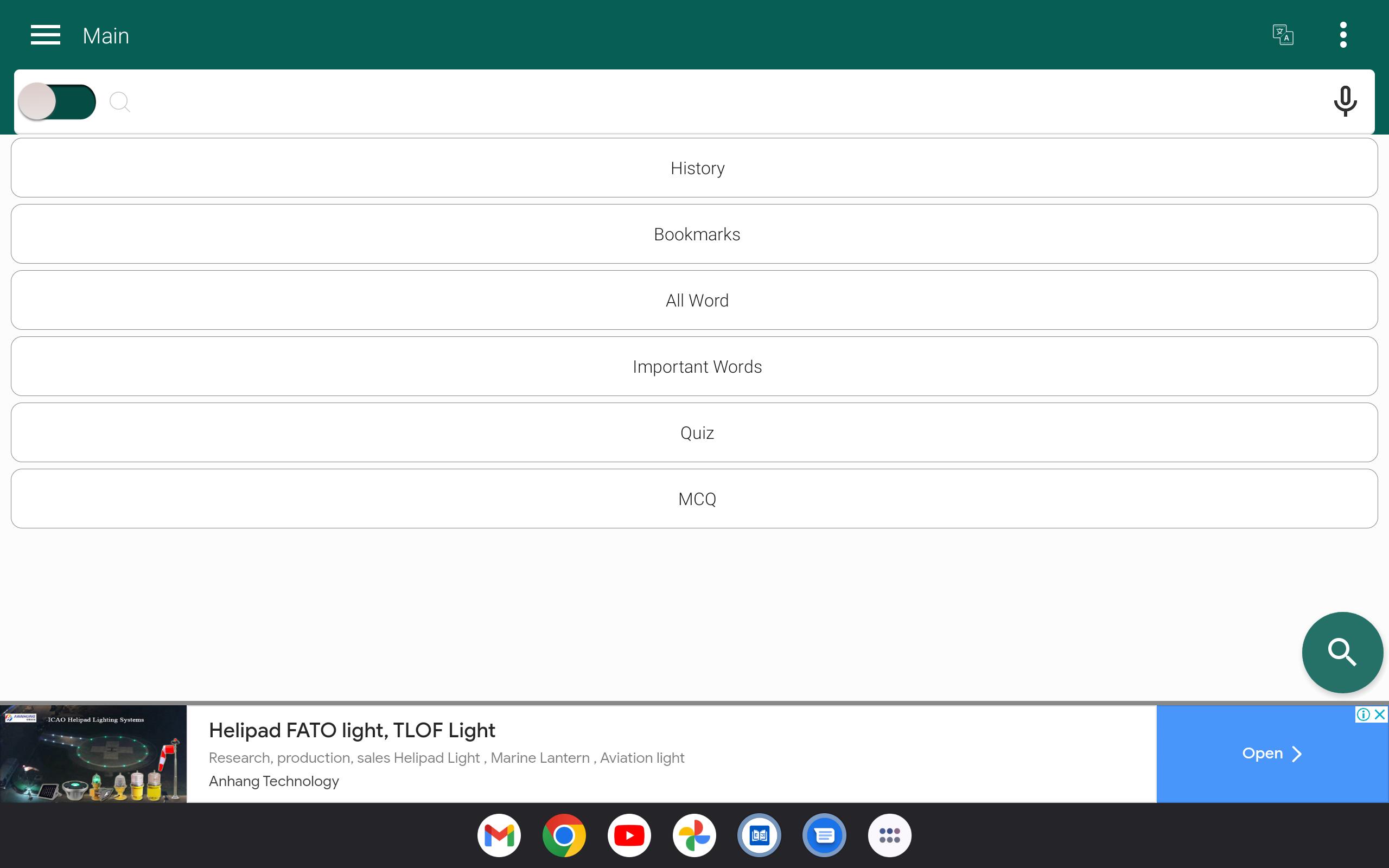
Task: Tap the translate language icon
Action: click(1283, 35)
